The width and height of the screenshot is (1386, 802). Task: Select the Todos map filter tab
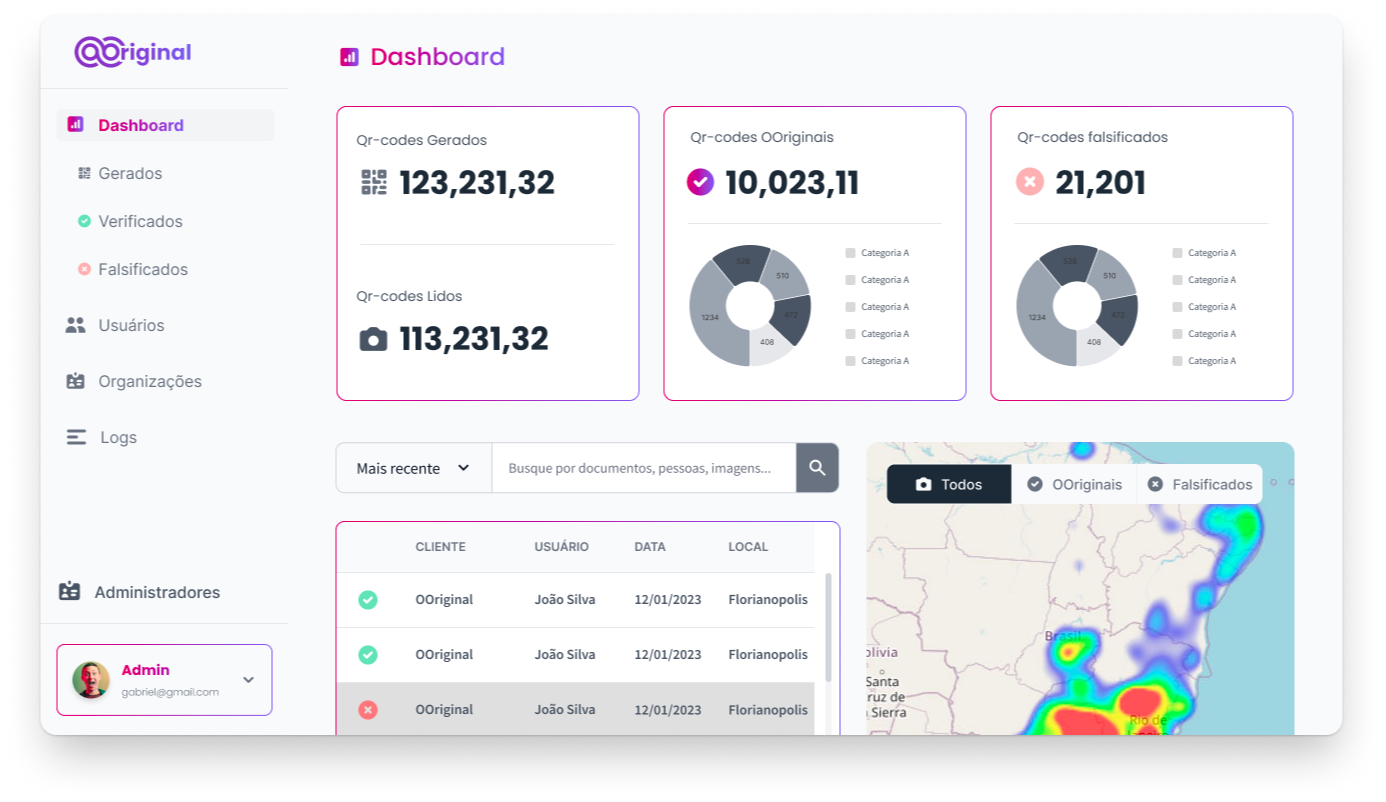(x=949, y=484)
